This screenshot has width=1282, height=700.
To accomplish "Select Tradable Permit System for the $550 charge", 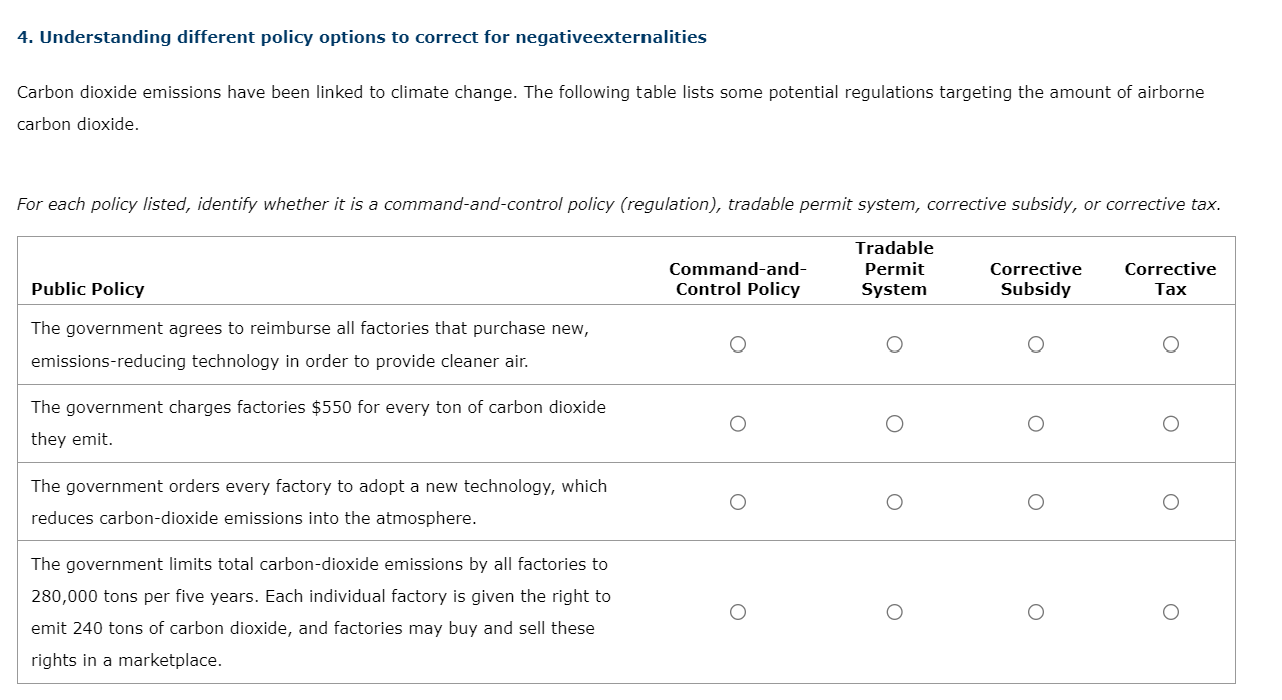I will pos(895,423).
